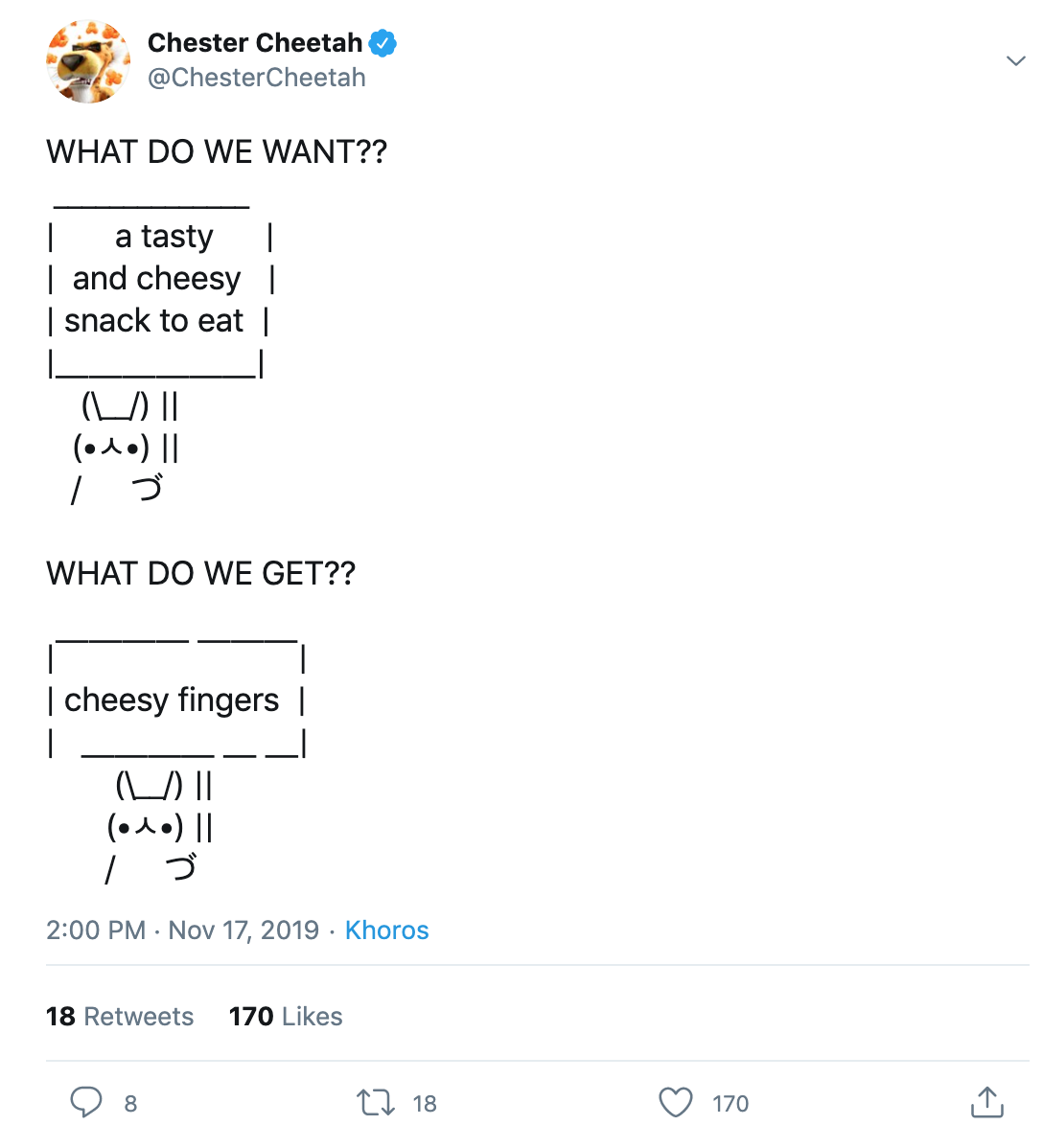This screenshot has height=1148, width=1043.
Task: Click the retweet count beside the arrows icon
Action: click(x=425, y=1104)
